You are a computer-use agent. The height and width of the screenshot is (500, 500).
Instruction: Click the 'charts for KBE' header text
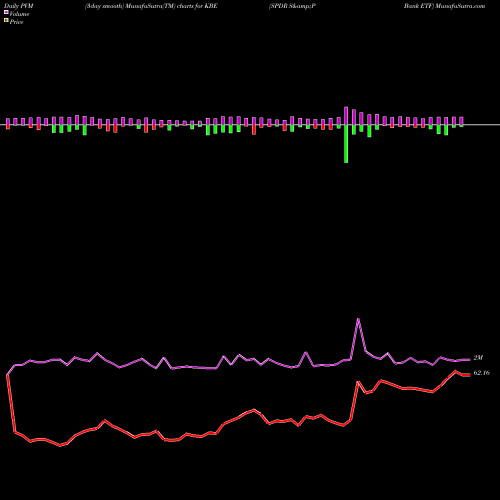[197, 6]
